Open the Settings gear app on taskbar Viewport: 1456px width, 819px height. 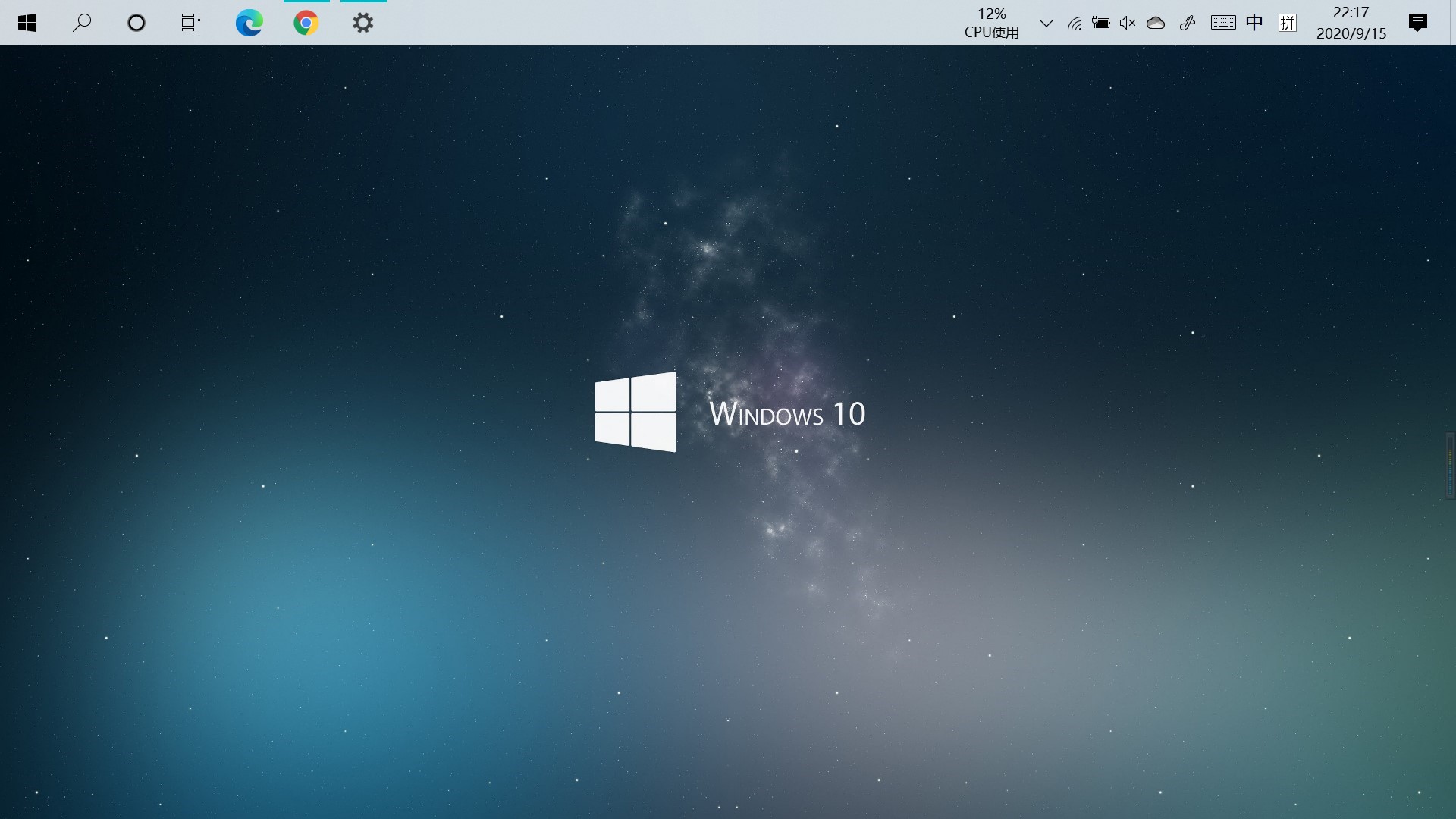pos(363,23)
